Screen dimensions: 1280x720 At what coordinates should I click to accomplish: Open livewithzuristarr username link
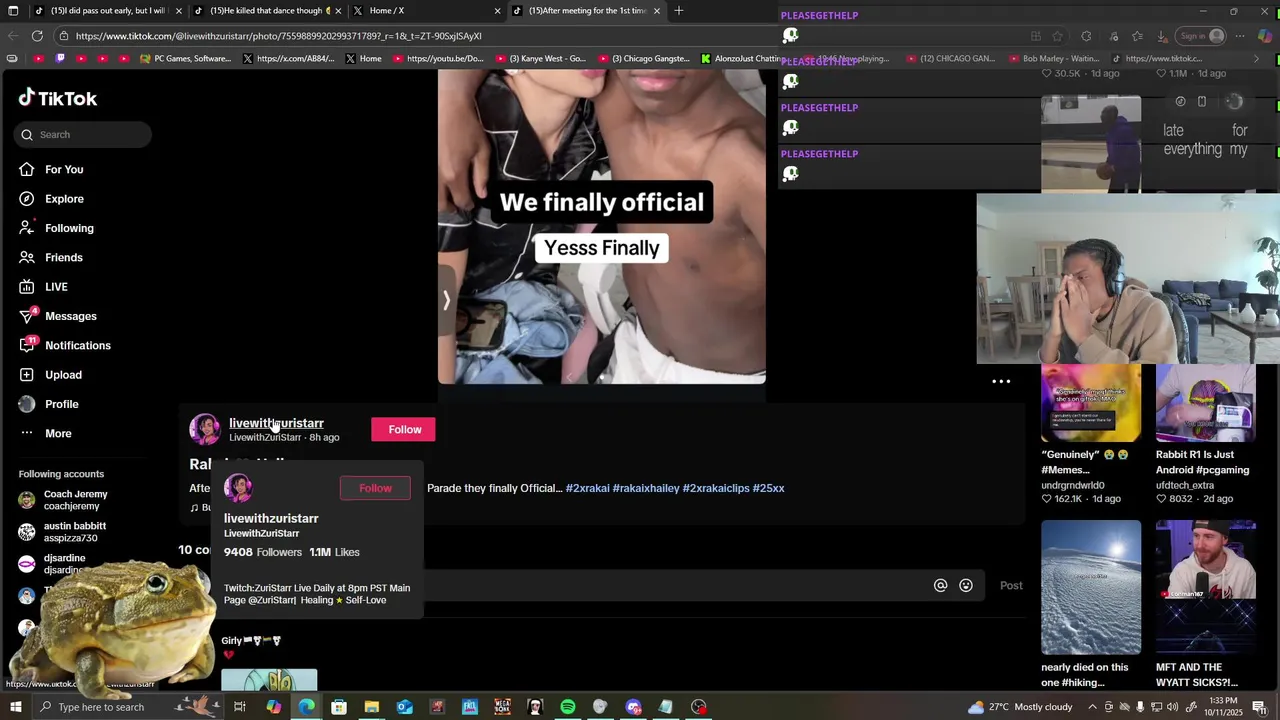point(276,423)
